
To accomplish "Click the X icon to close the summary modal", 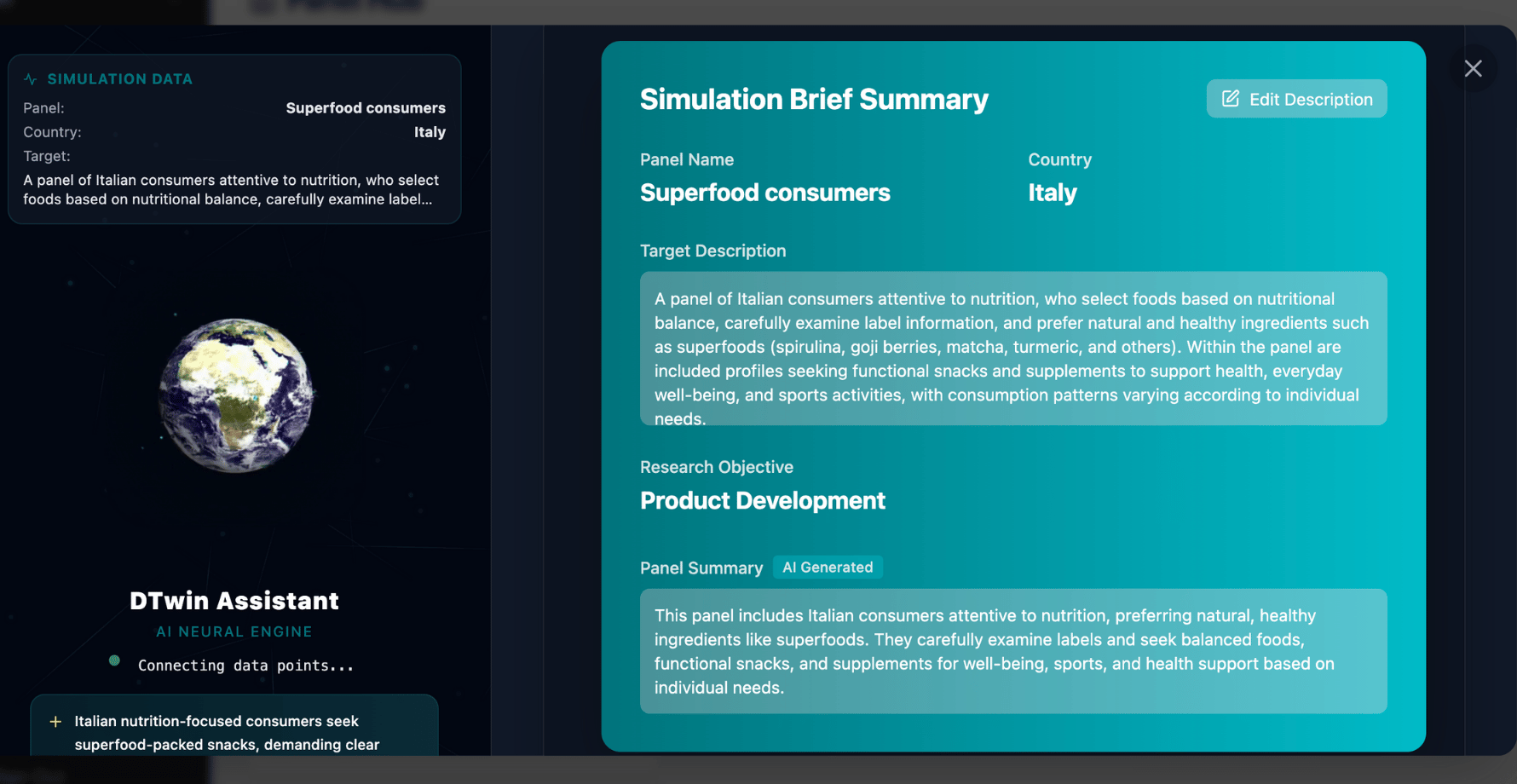I will 1474,68.
